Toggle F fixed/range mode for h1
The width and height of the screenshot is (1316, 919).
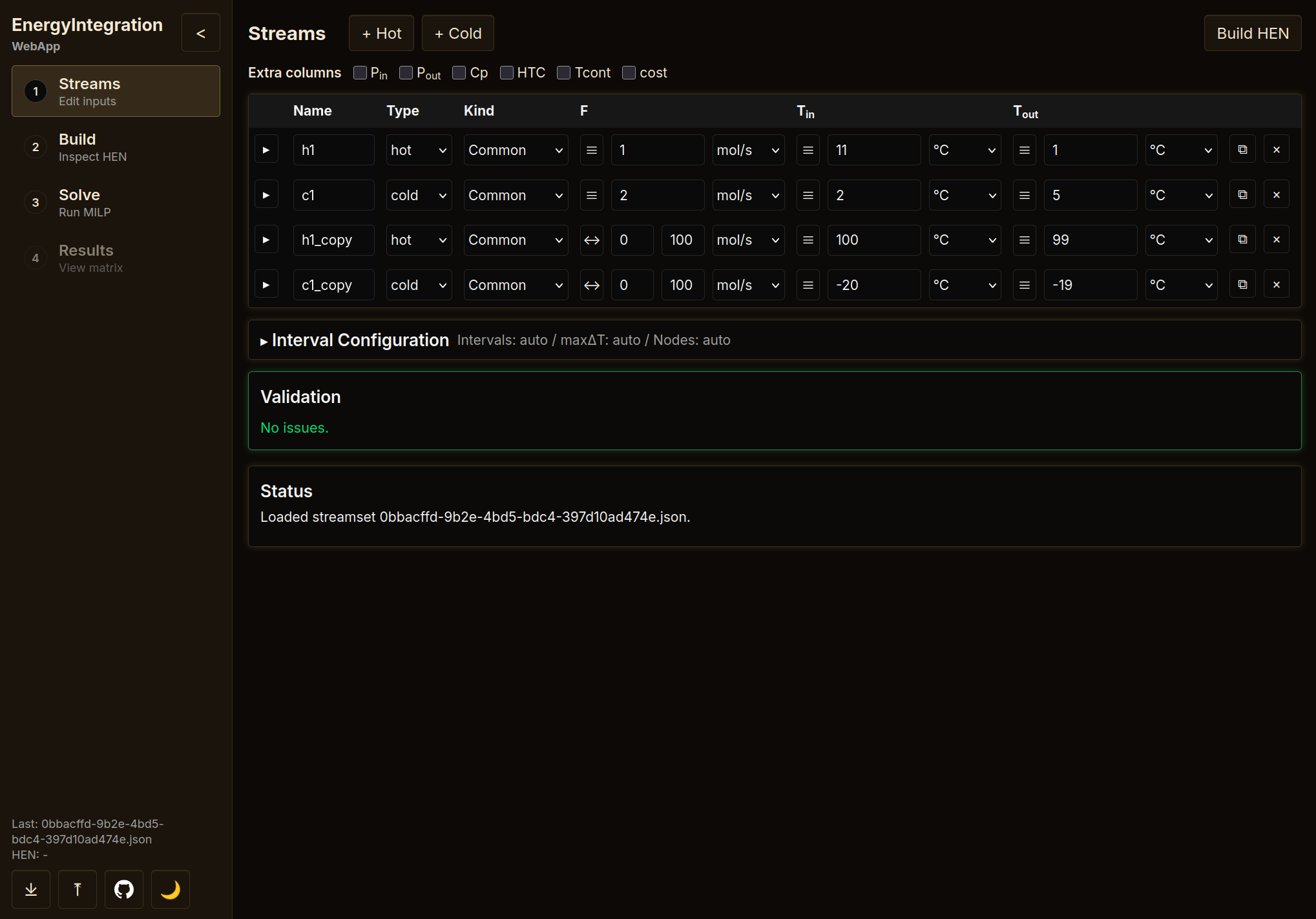592,150
